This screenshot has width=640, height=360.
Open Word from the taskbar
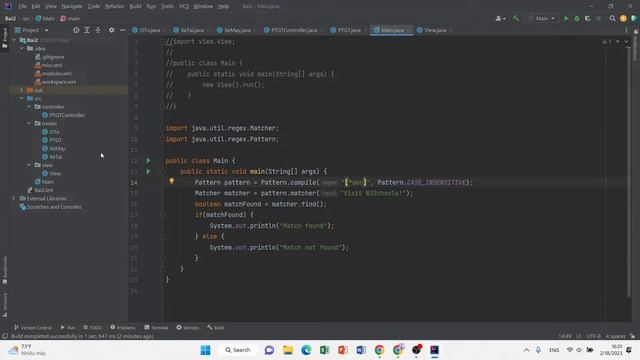pos(361,350)
